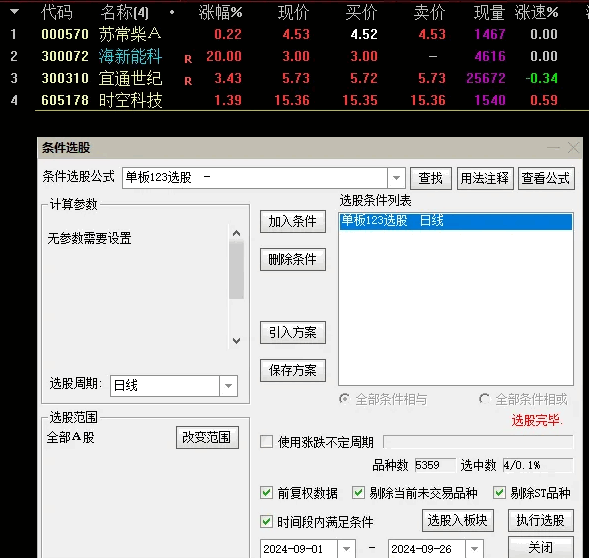Click the 计算参数 scrollbar thumb
This screenshot has width=589, height=558.
pos(236,270)
